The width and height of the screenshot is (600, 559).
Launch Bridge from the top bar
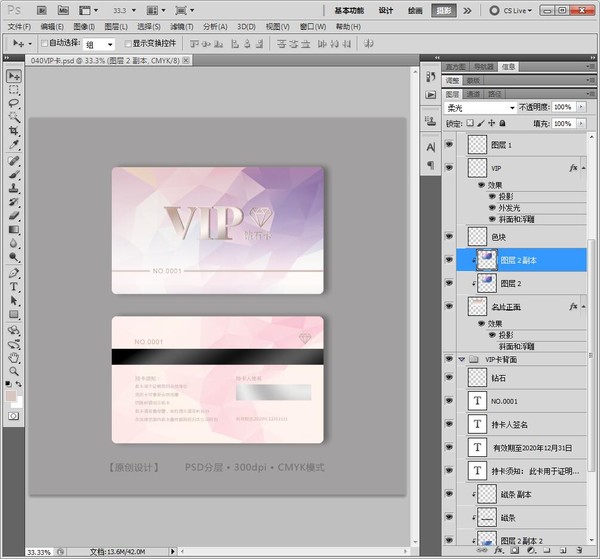(x=41, y=10)
